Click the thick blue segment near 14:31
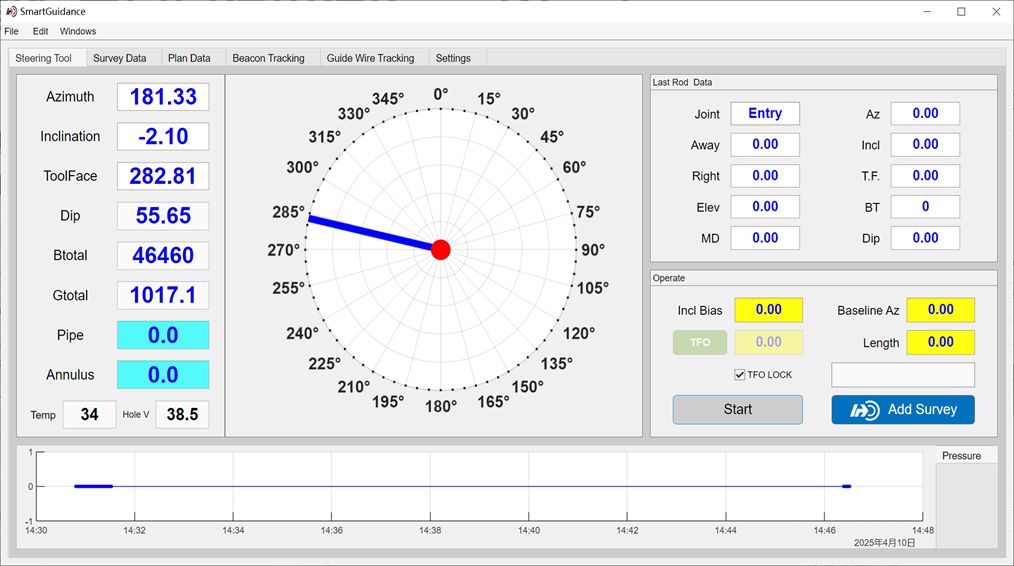Screen dimensions: 1014x566 94,486
